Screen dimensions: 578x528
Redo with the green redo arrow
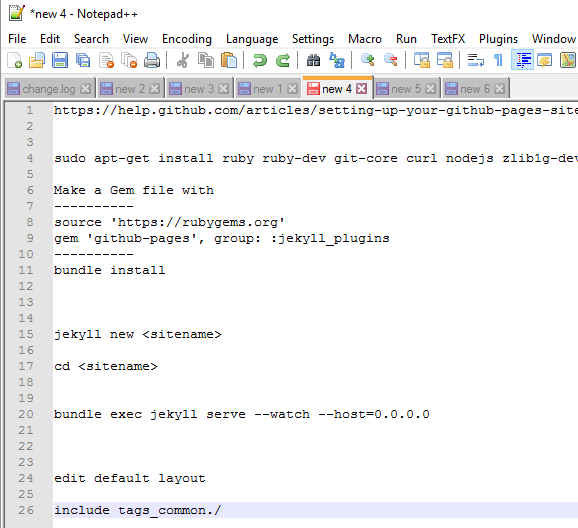tap(283, 60)
